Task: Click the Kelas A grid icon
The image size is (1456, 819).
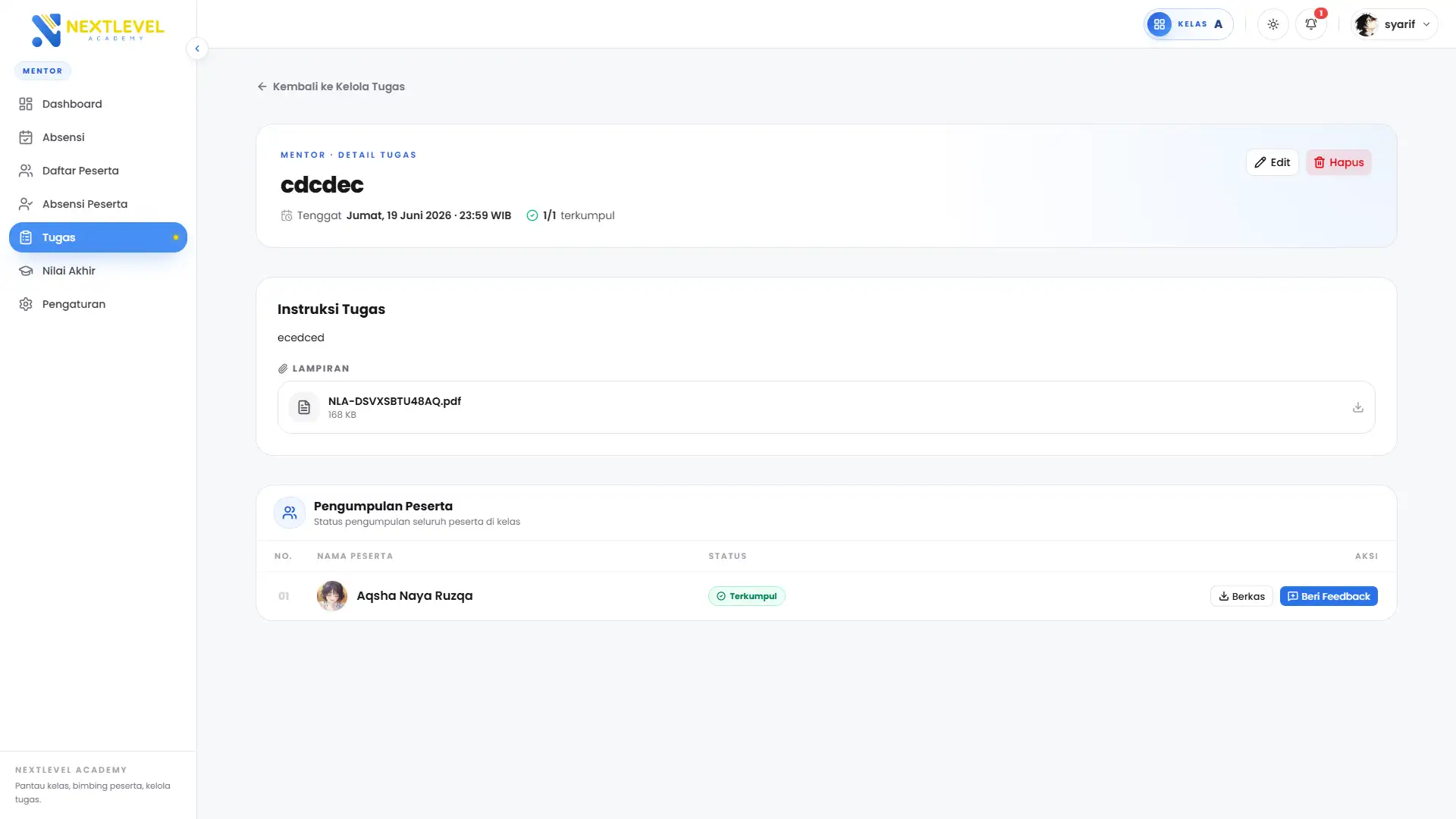Action: (x=1159, y=24)
